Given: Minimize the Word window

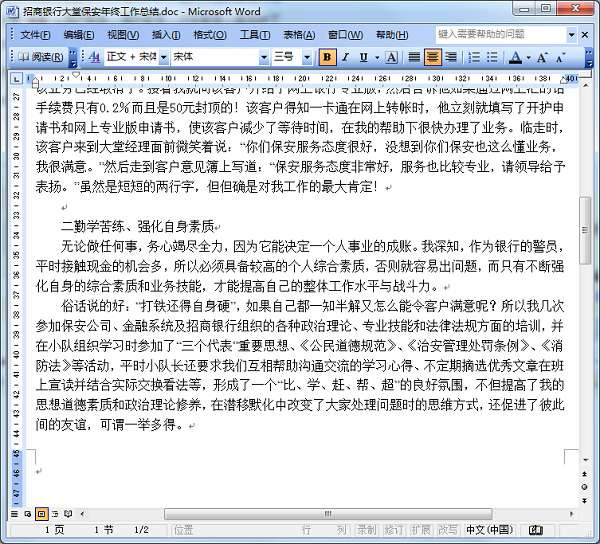Looking at the screenshot, I should (x=524, y=8).
